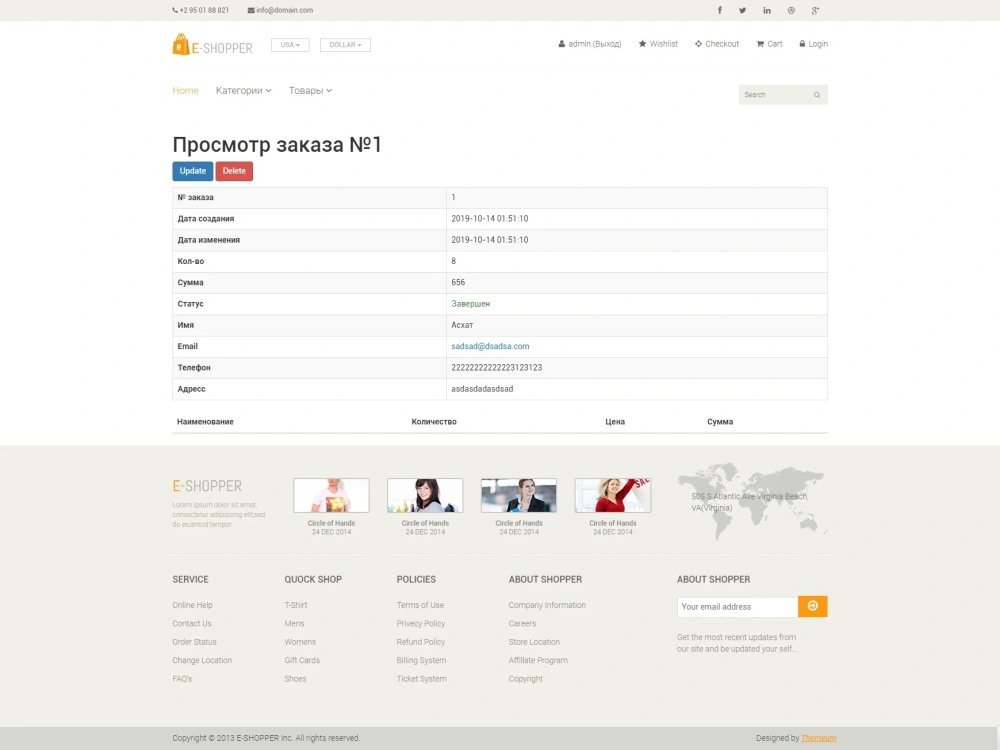Click the Update order button
The image size is (1000, 750).
(x=193, y=171)
